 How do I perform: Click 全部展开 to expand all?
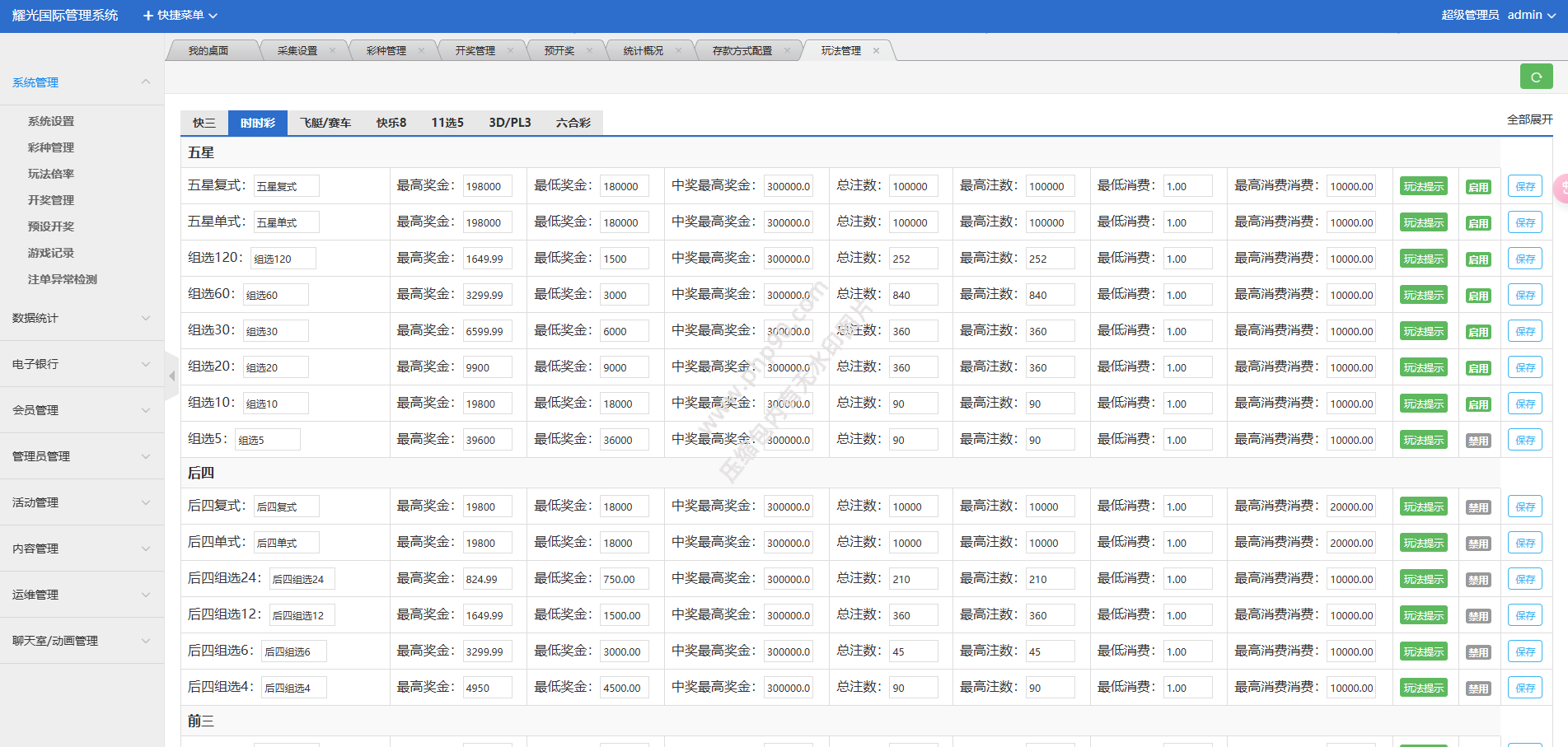(x=1529, y=119)
